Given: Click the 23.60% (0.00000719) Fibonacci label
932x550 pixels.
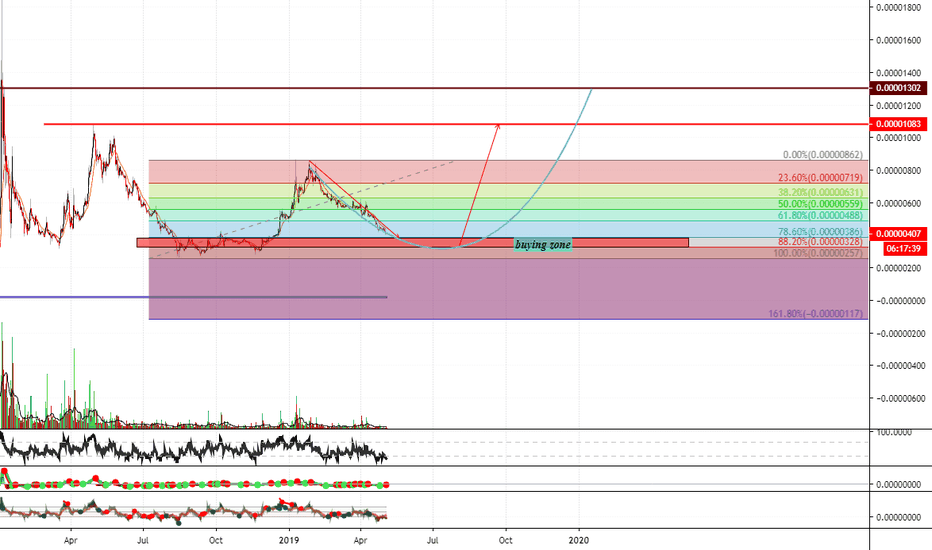Looking at the screenshot, I should click(820, 178).
